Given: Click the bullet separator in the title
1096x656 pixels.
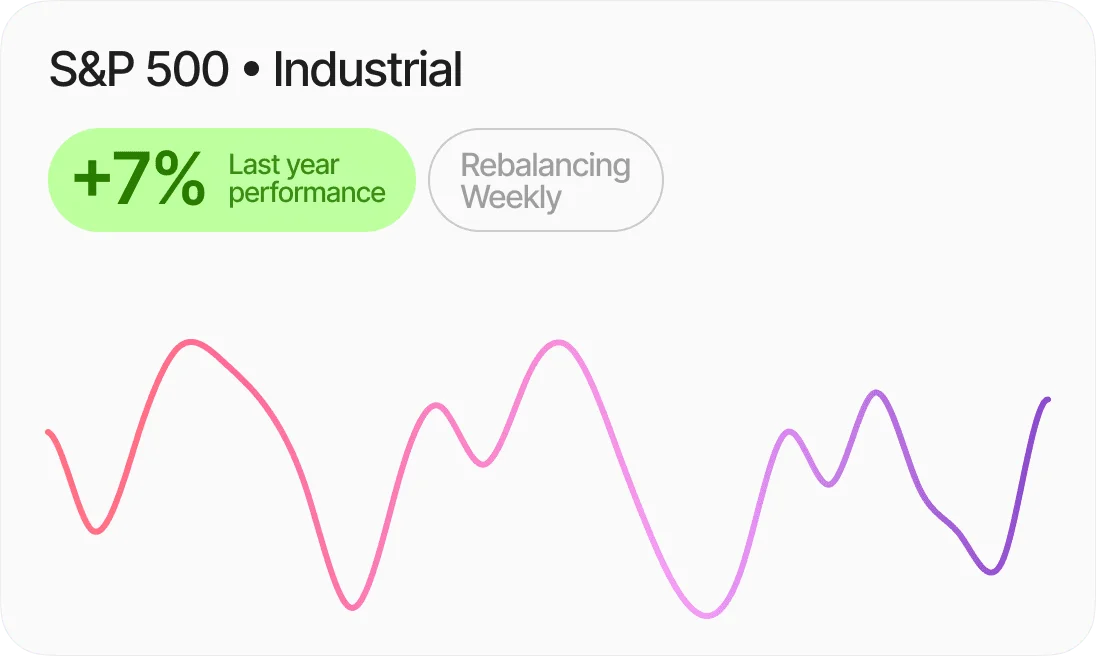Looking at the screenshot, I should [x=251, y=72].
